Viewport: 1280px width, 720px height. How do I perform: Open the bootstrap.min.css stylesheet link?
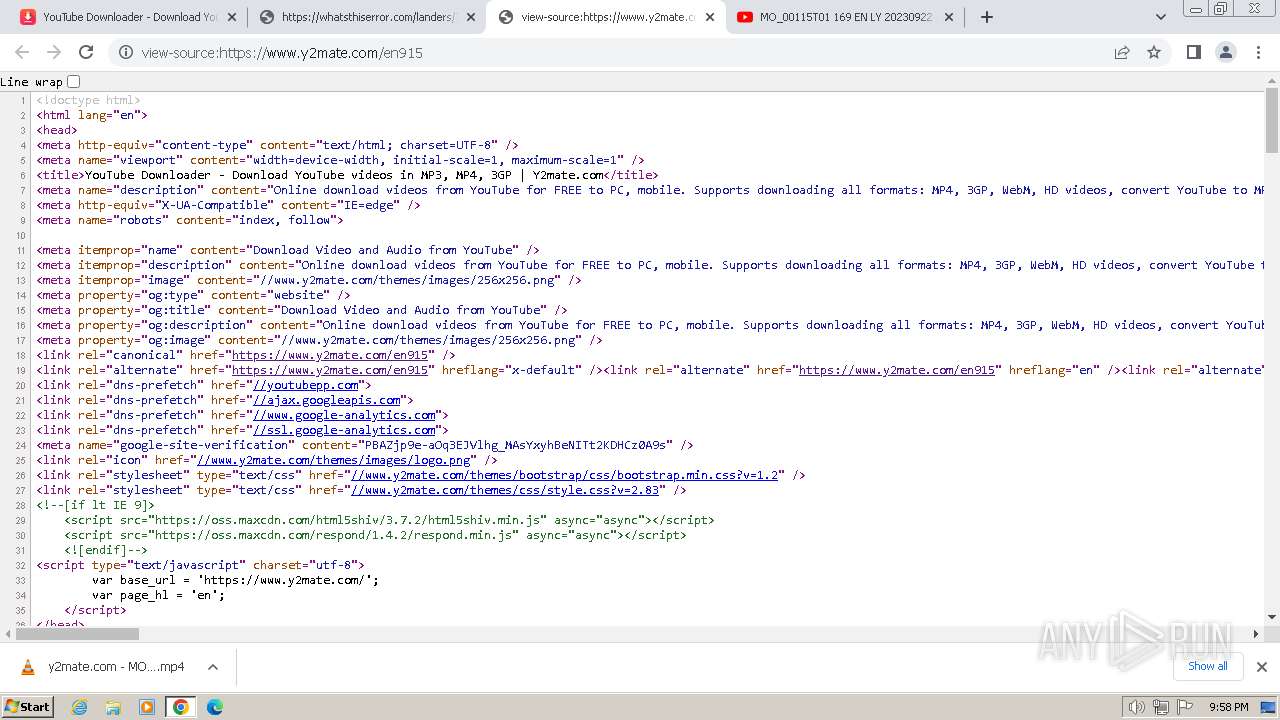564,475
